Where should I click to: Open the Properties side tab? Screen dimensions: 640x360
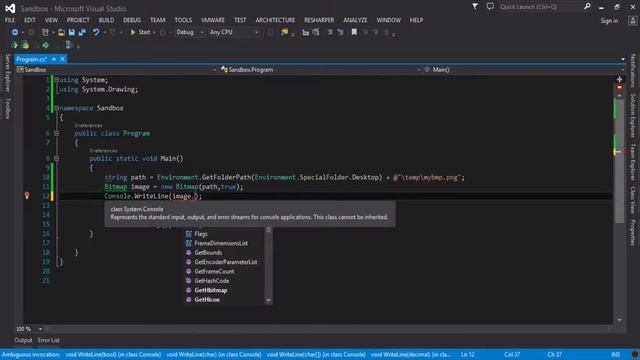pyautogui.click(x=633, y=233)
